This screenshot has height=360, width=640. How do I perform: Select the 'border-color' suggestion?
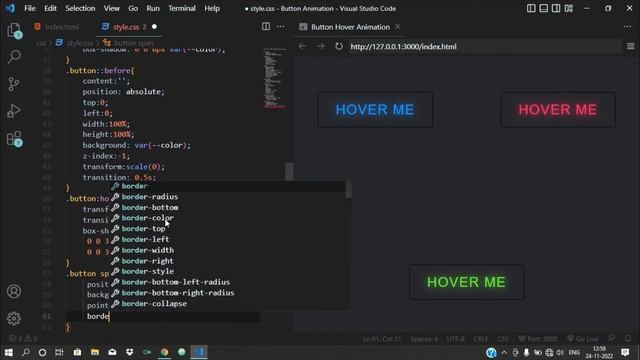tap(228, 218)
